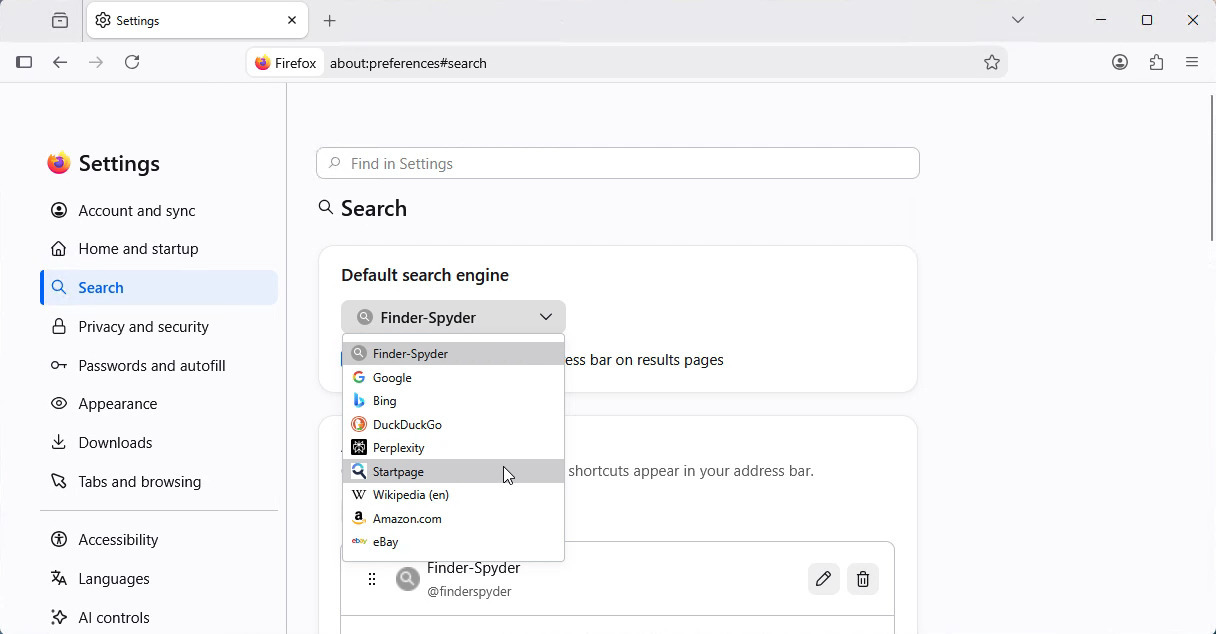Open a new tab with plus button
The height and width of the screenshot is (634, 1216).
(x=330, y=20)
